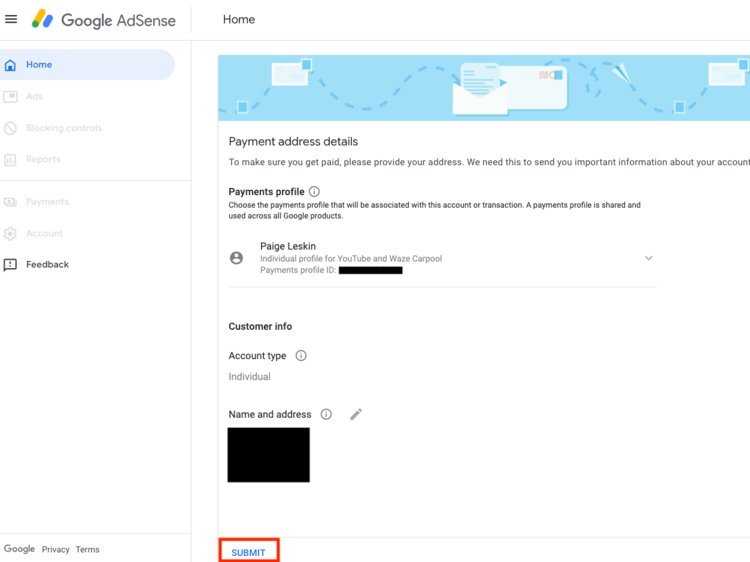750x562 pixels.
Task: Click the Blocking controls icon
Action: [x=11, y=128]
